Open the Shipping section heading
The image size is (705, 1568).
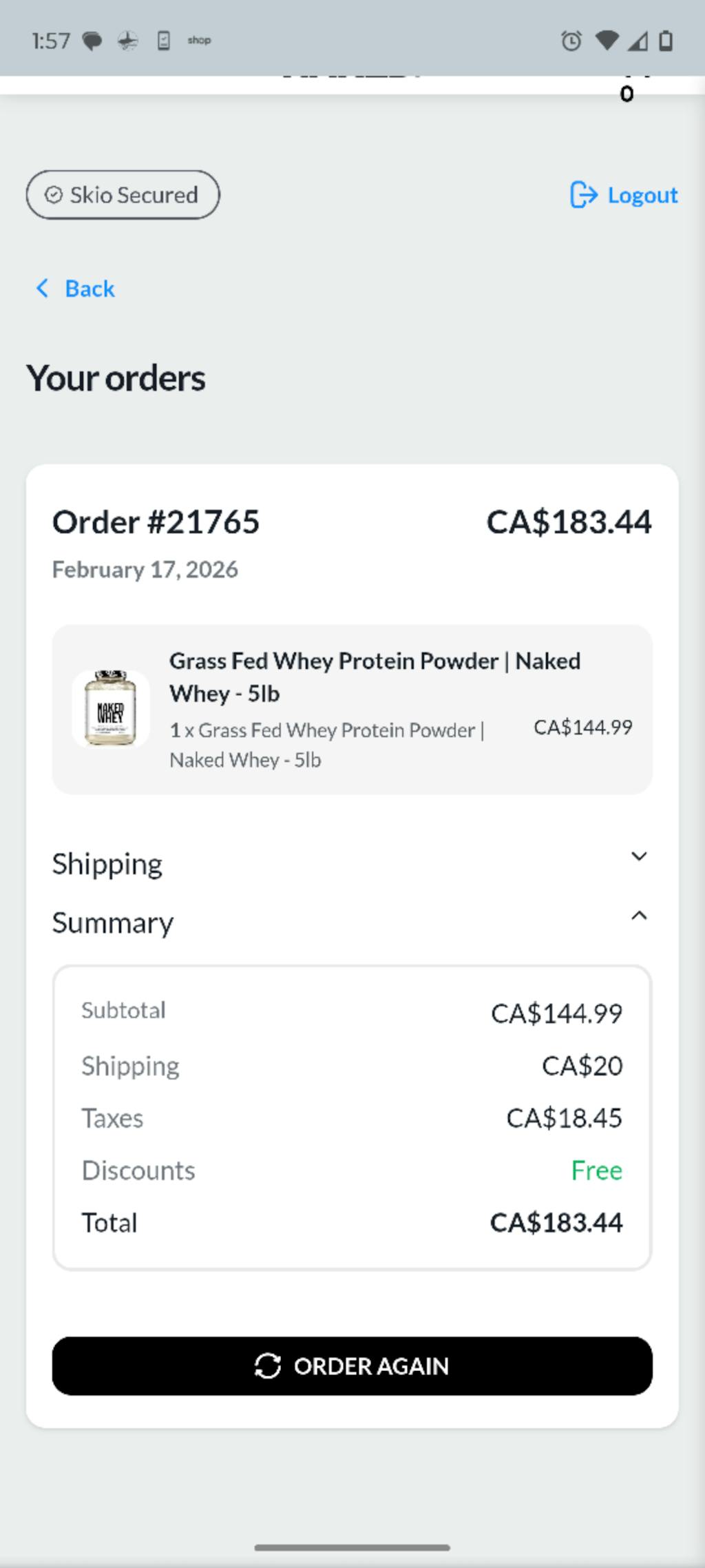pos(107,864)
